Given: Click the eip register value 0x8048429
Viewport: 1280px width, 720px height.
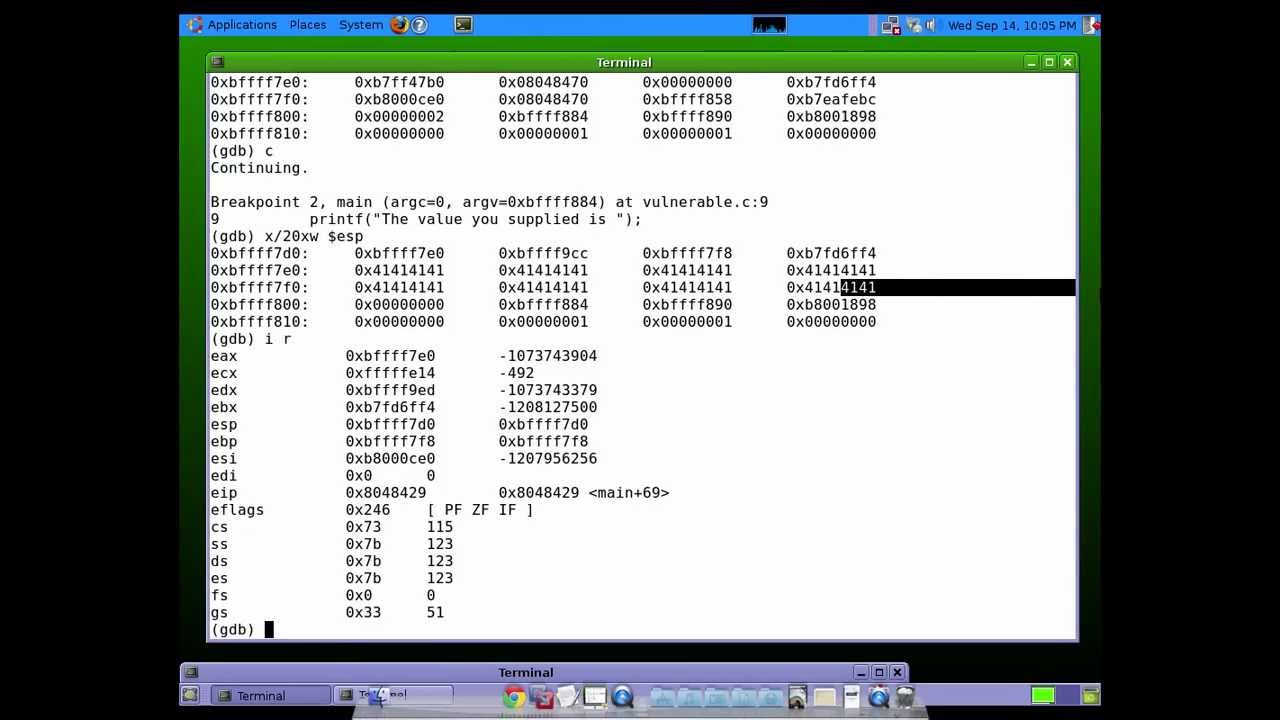Looking at the screenshot, I should click(386, 493).
